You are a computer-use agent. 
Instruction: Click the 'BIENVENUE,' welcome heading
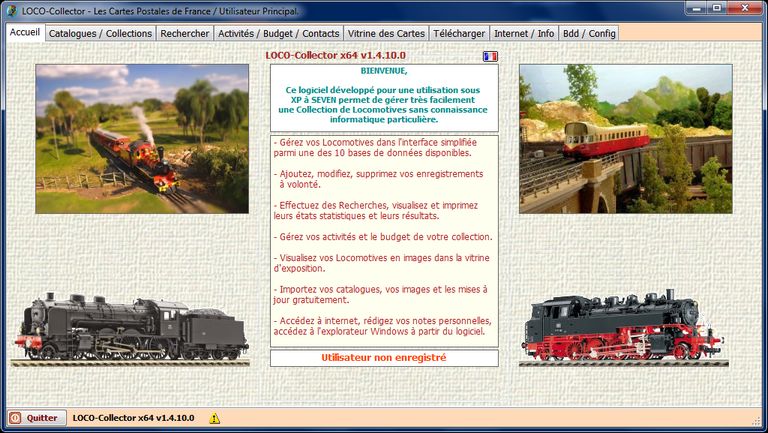pos(384,71)
